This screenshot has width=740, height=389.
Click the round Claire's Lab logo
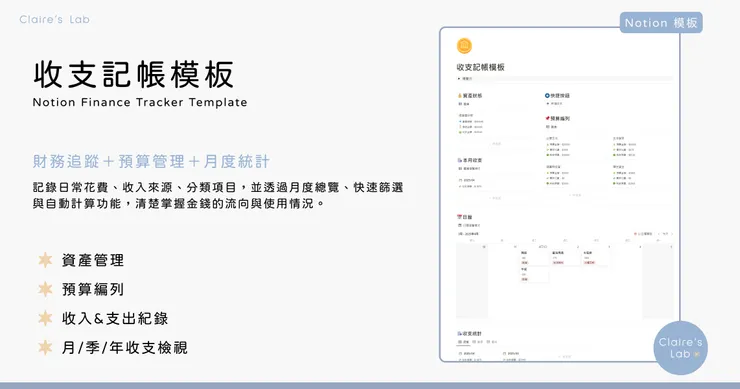[x=680, y=348]
